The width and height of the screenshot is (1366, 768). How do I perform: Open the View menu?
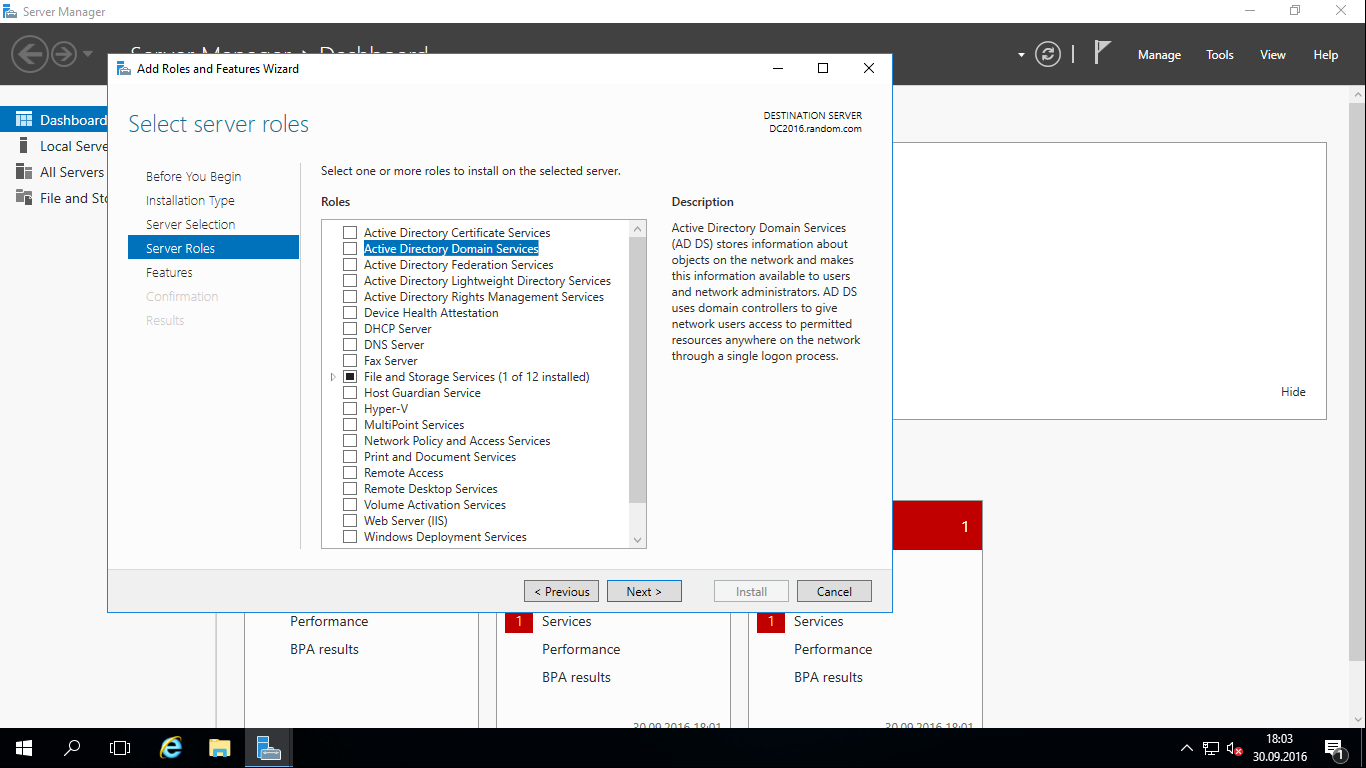point(1273,55)
